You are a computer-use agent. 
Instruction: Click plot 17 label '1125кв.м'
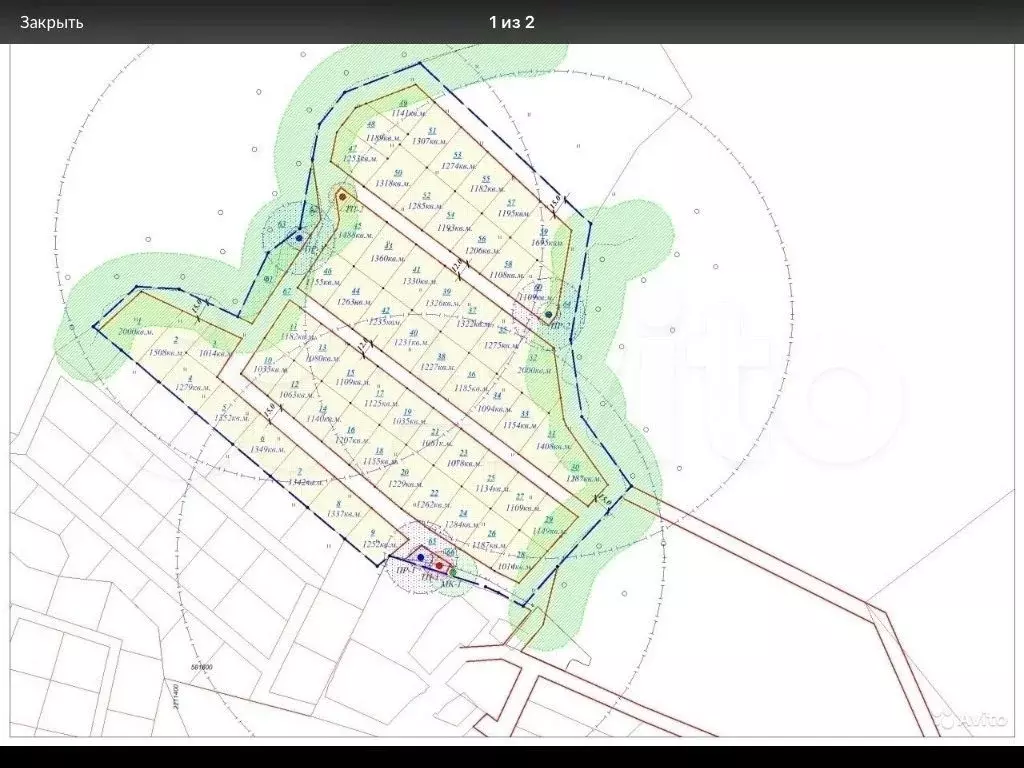(x=381, y=404)
